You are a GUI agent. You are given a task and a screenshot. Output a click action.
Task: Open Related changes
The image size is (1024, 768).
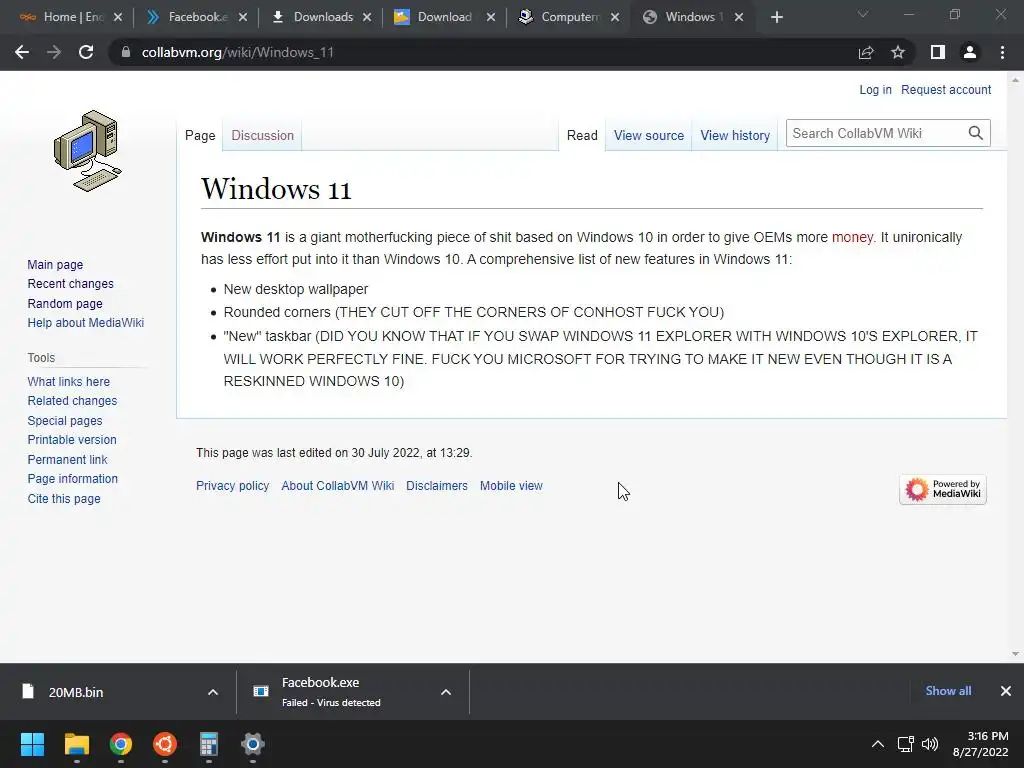point(72,400)
